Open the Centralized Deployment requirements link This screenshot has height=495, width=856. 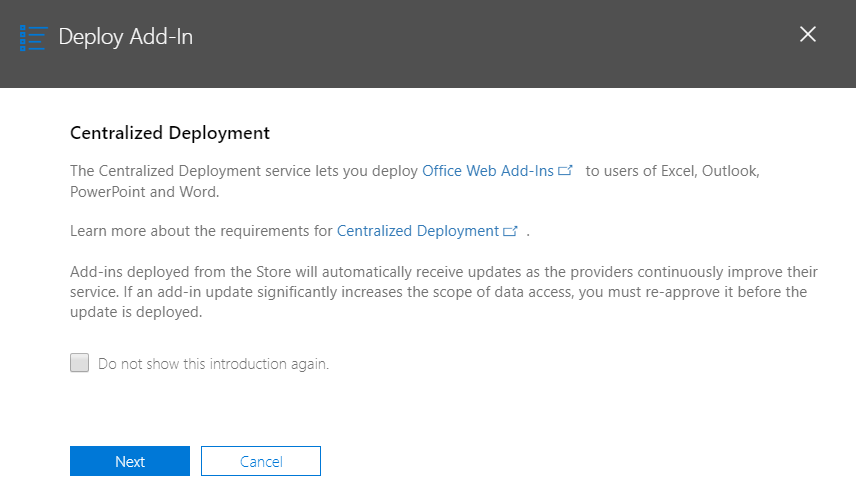[x=418, y=231]
